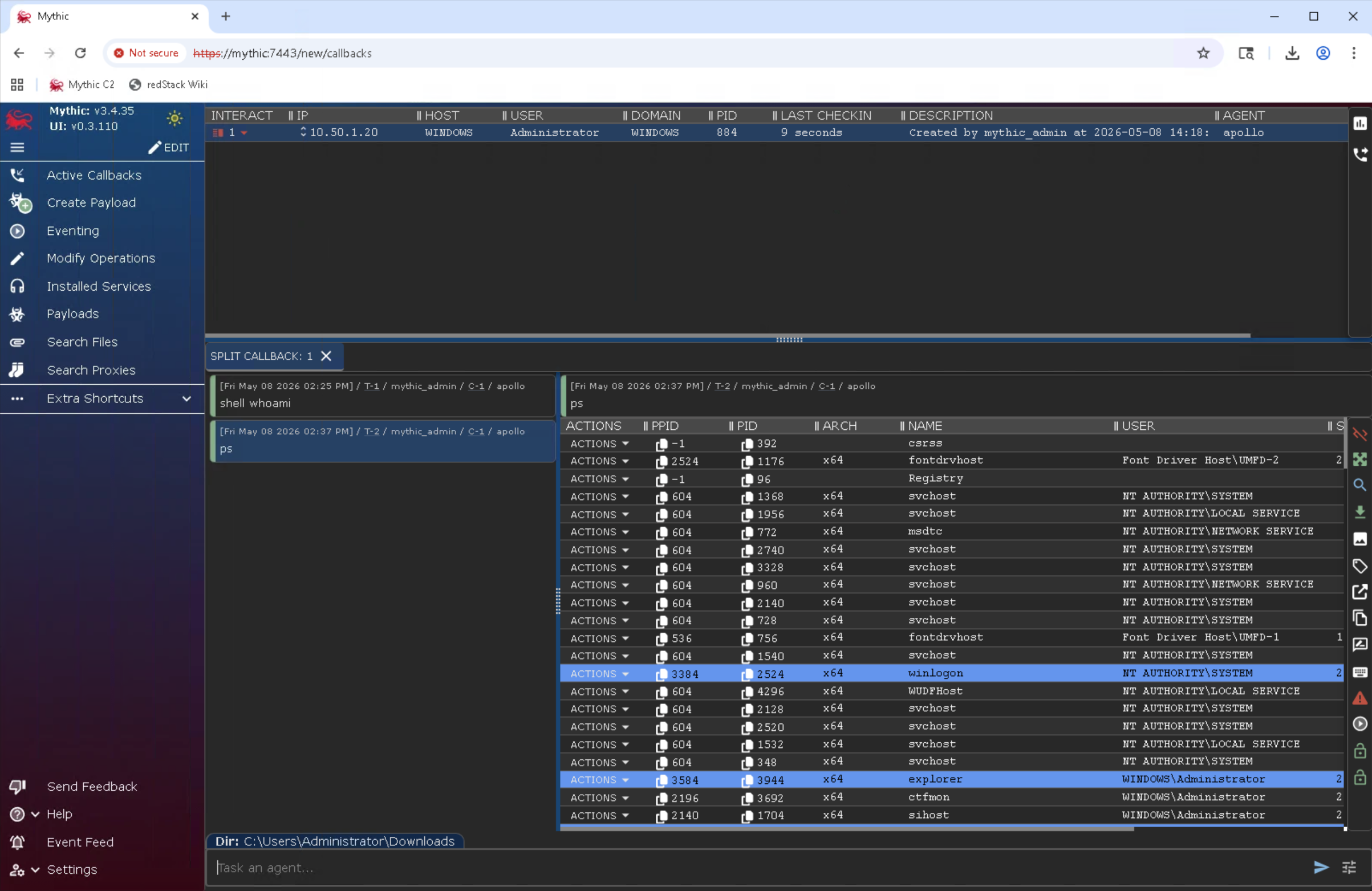Bookmark this page with the star icon
The width and height of the screenshot is (1372, 891).
pyautogui.click(x=1203, y=53)
